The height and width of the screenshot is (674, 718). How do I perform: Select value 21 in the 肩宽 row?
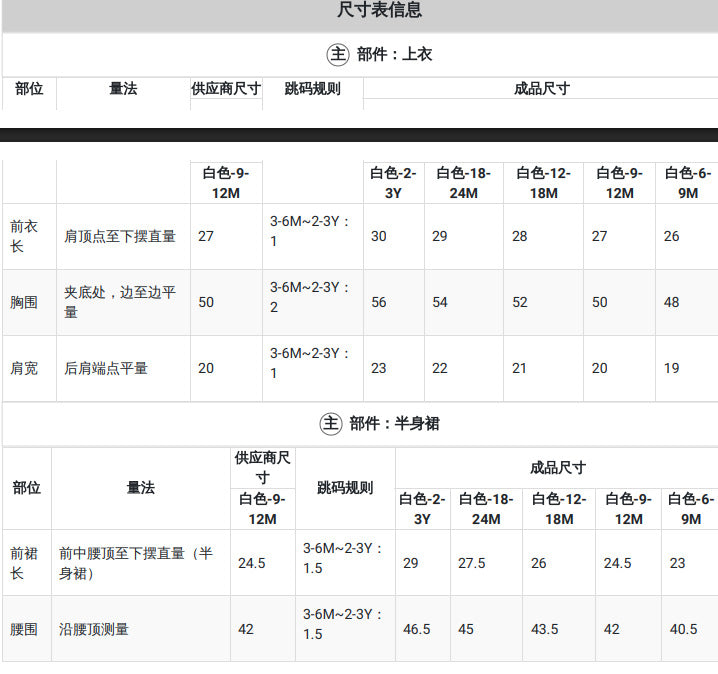click(x=519, y=368)
